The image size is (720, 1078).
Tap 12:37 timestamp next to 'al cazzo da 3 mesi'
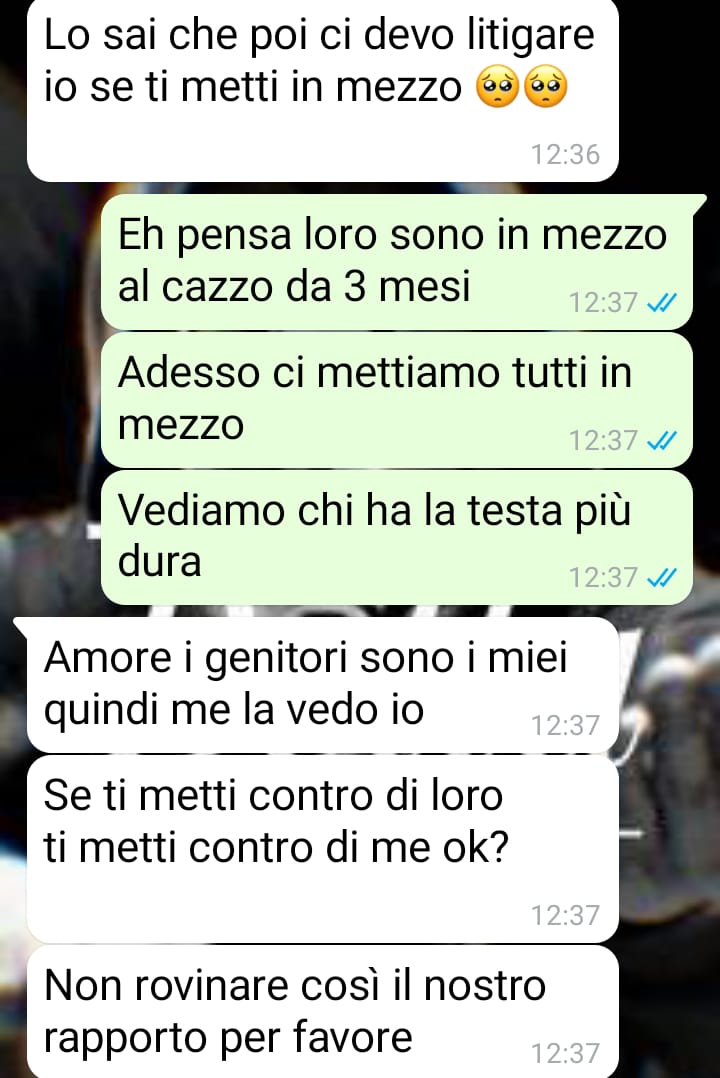point(603,302)
